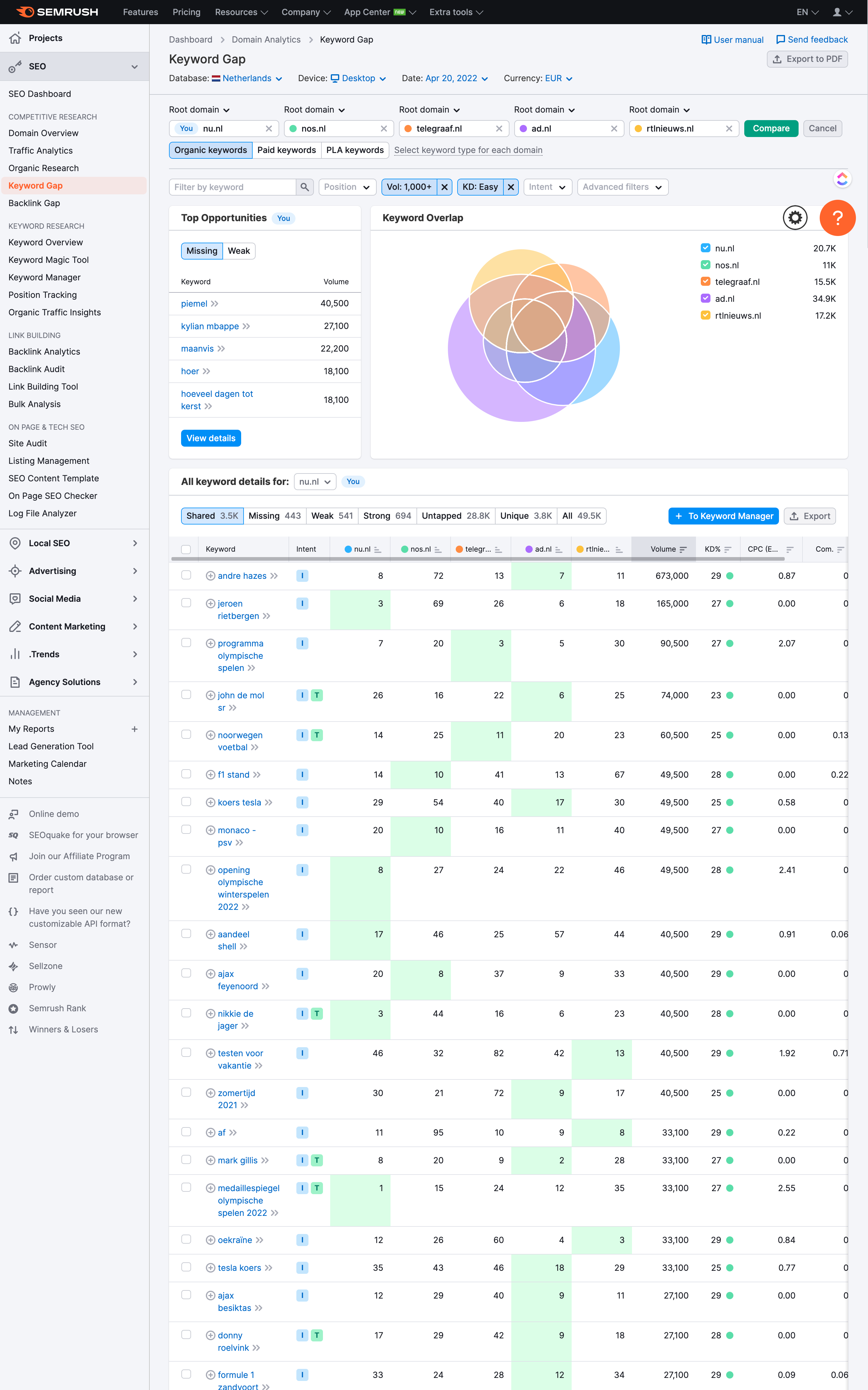Open the Intent filter dropdown
The height and width of the screenshot is (1390, 868).
click(x=547, y=187)
